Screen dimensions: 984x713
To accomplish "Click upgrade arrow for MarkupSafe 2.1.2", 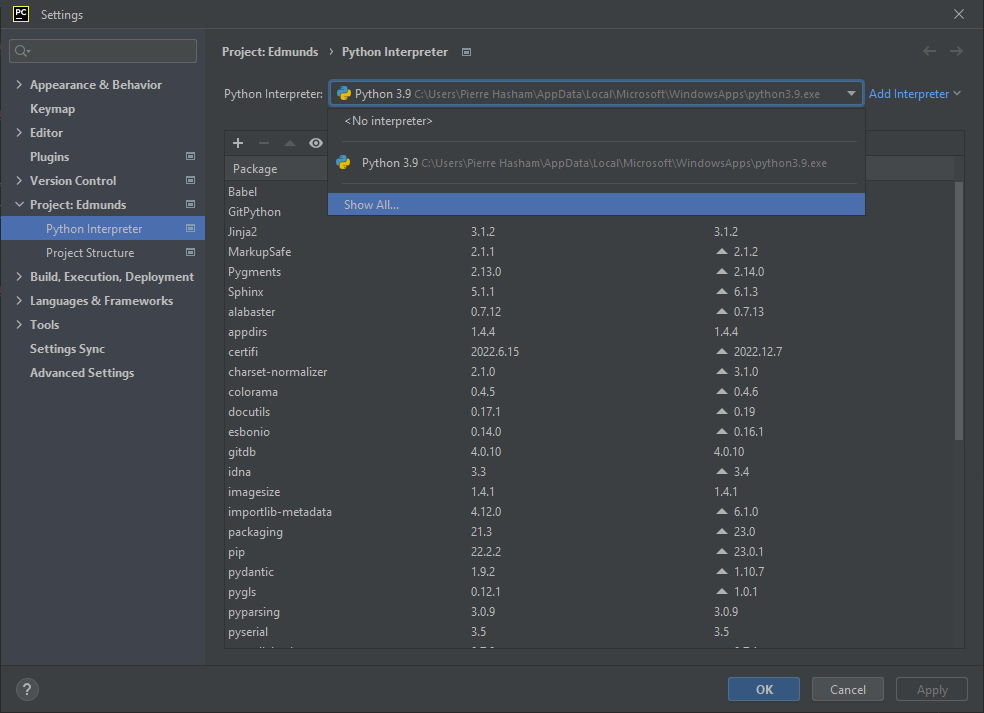I will [x=722, y=252].
